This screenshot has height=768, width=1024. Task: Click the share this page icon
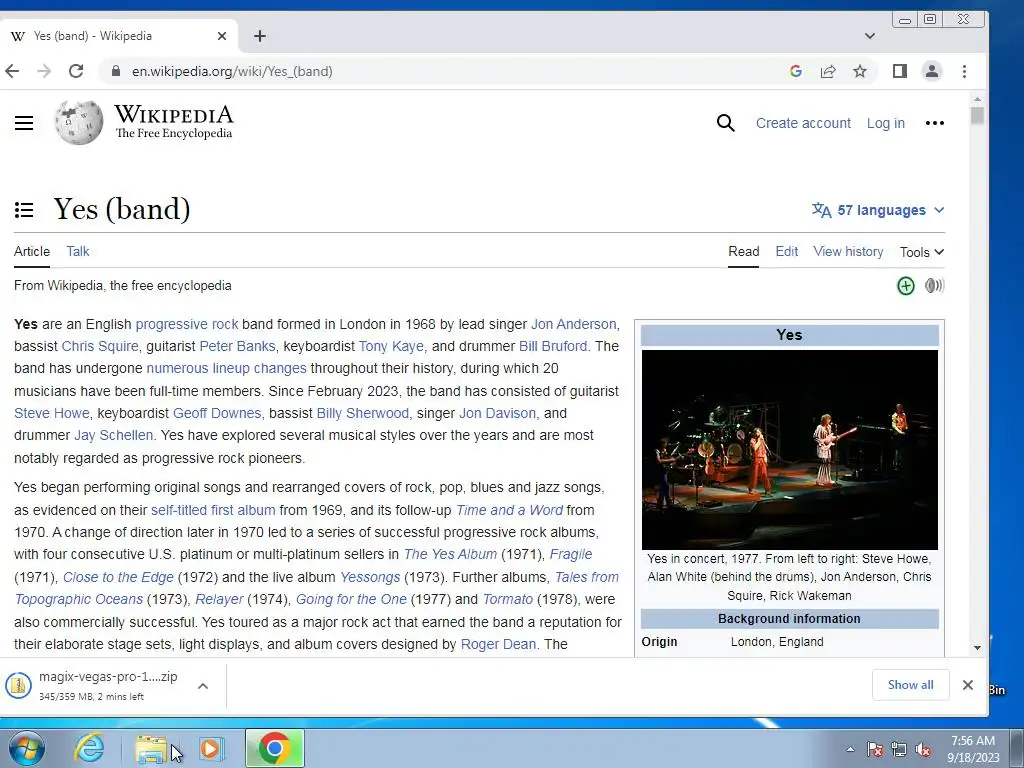click(828, 71)
